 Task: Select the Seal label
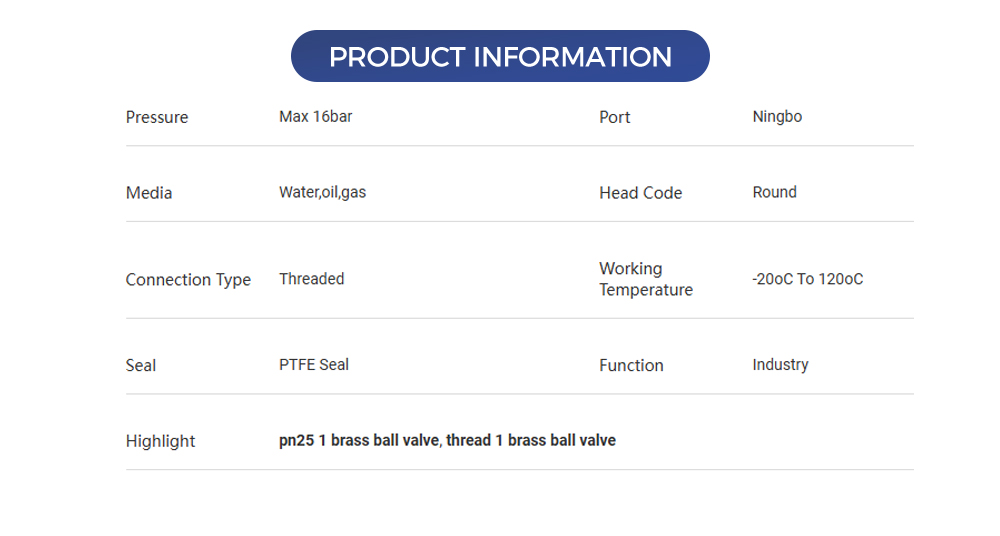click(x=141, y=366)
